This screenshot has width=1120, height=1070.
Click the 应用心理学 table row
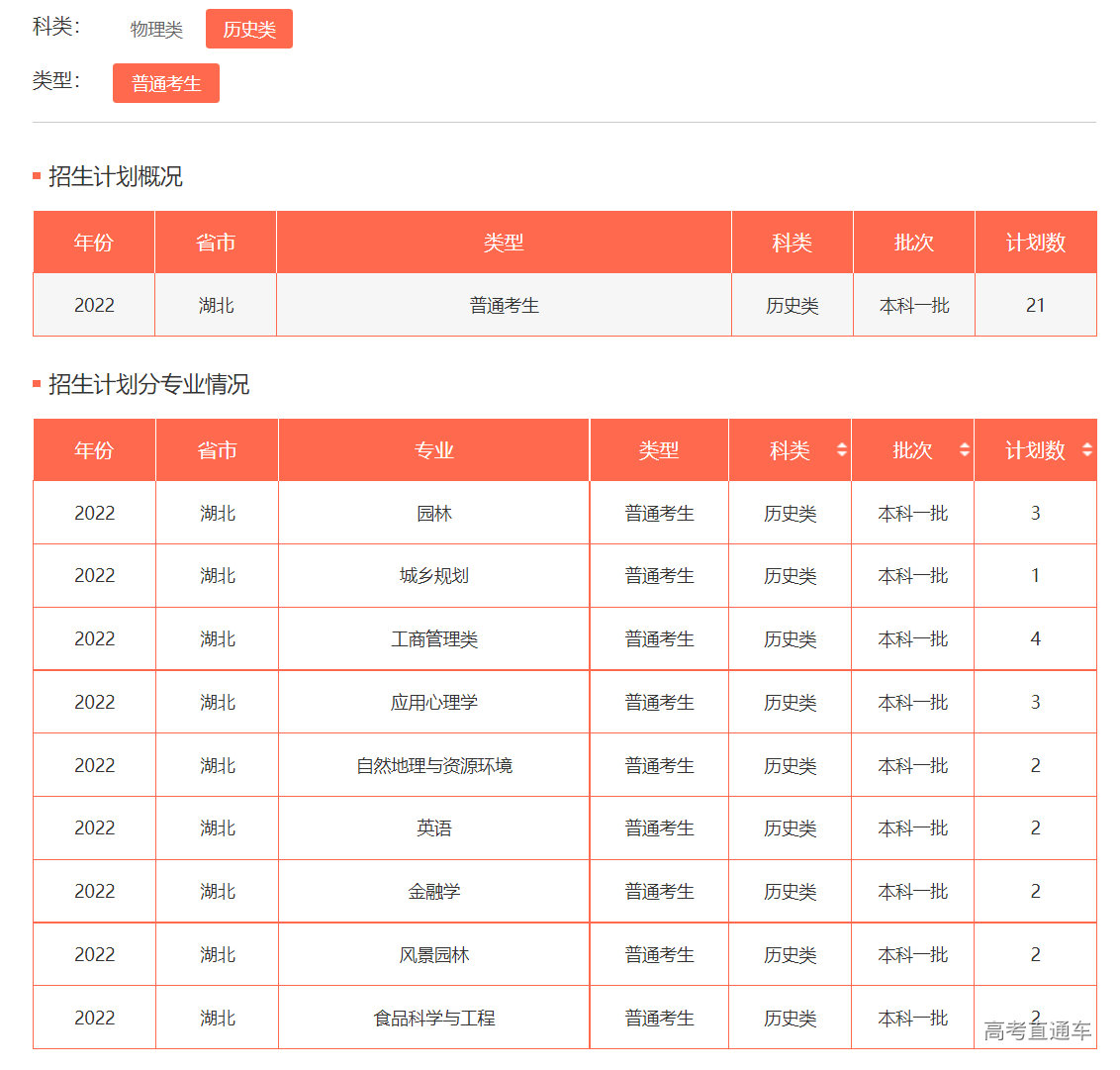pos(433,702)
